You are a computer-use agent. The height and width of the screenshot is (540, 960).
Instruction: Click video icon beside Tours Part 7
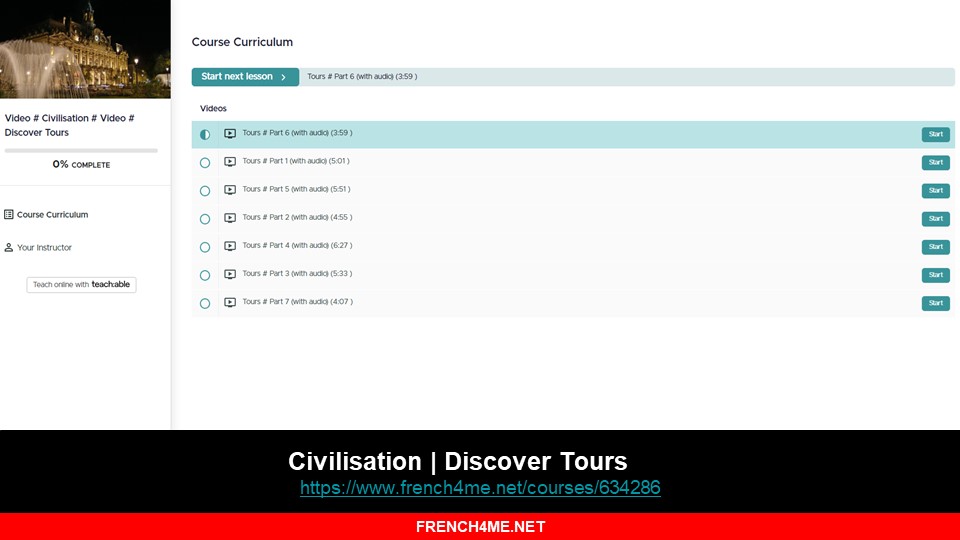[x=230, y=302]
